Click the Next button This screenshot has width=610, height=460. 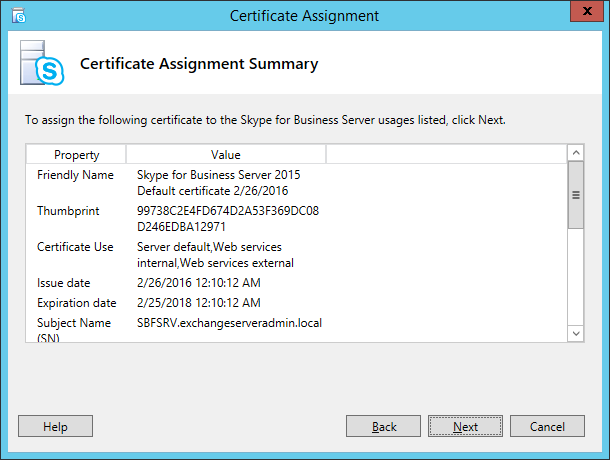pyautogui.click(x=465, y=426)
